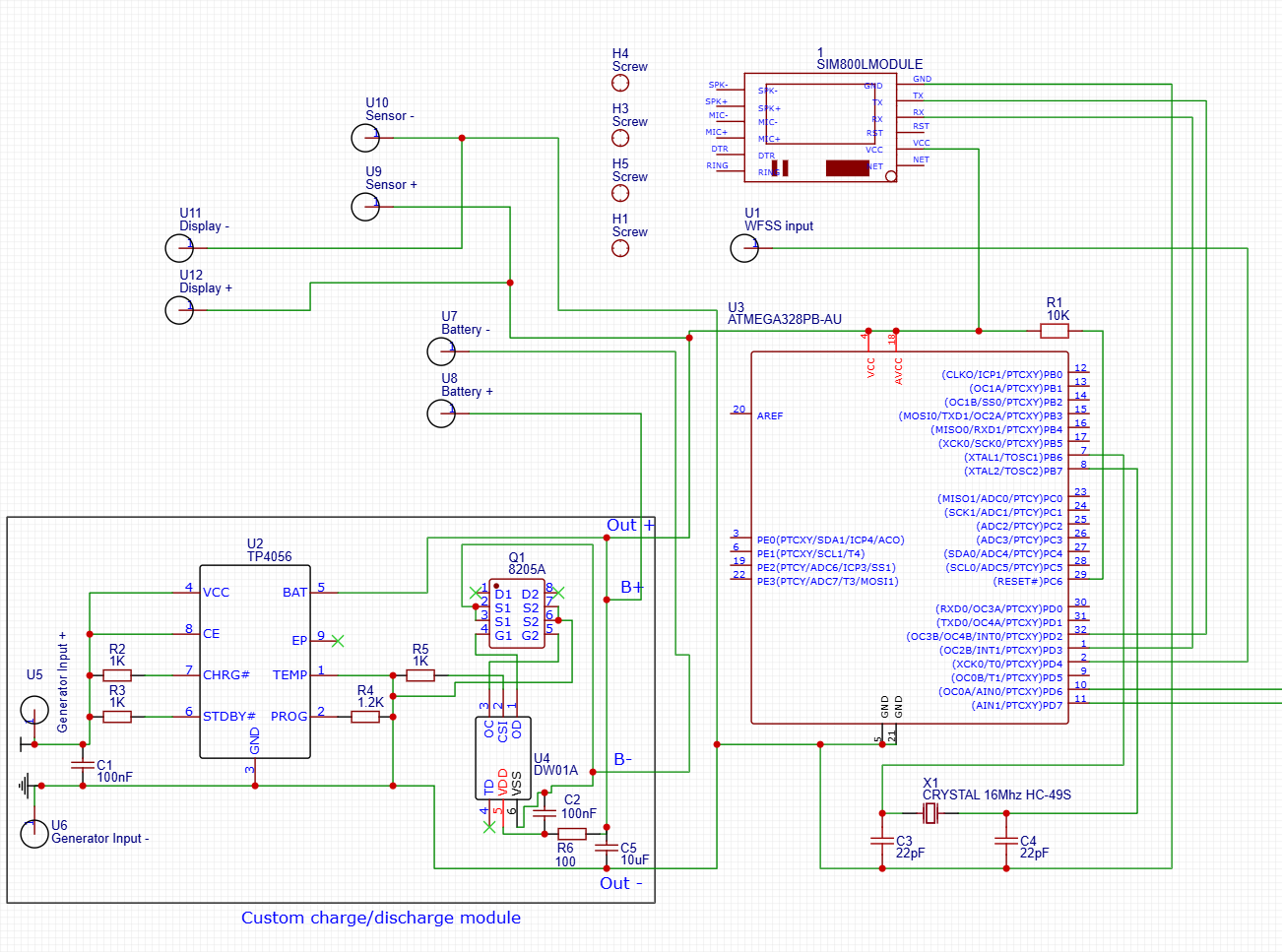Image resolution: width=1282 pixels, height=952 pixels.
Task: Select the R4 1.2K resistor symbol
Action: pos(365,717)
